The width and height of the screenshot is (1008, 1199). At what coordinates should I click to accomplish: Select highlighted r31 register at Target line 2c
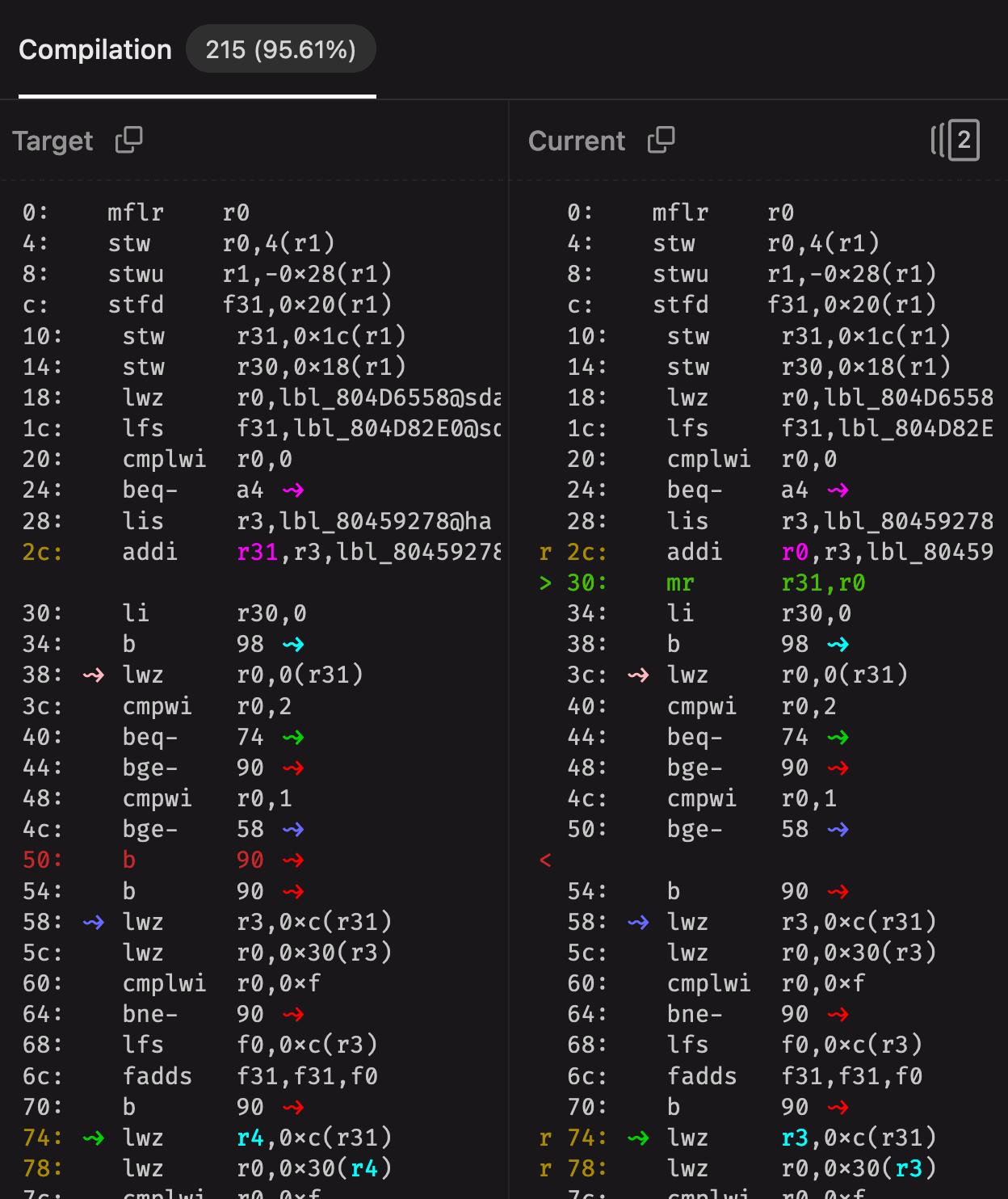[257, 552]
